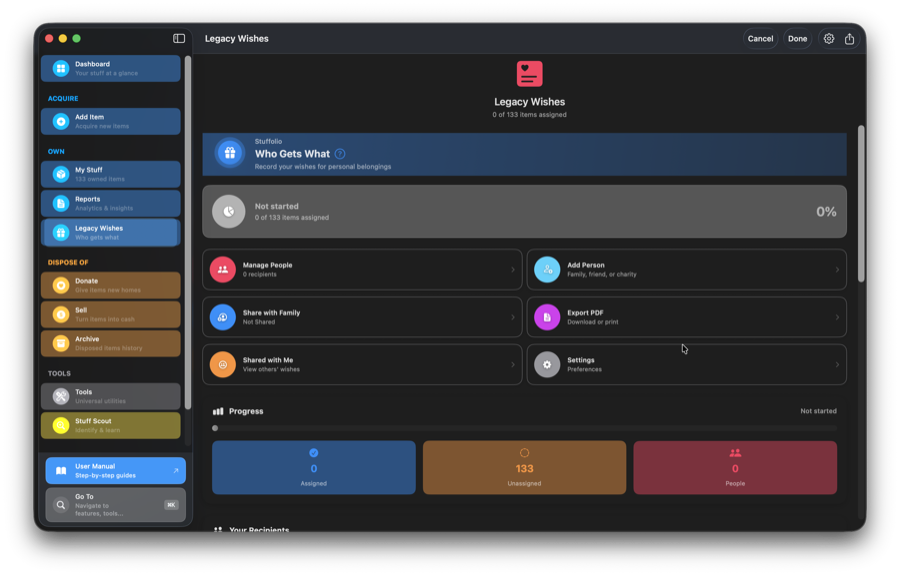Image resolution: width=900 pixels, height=576 pixels.
Task: Click the Progress bar slider handle
Action: (x=214, y=428)
